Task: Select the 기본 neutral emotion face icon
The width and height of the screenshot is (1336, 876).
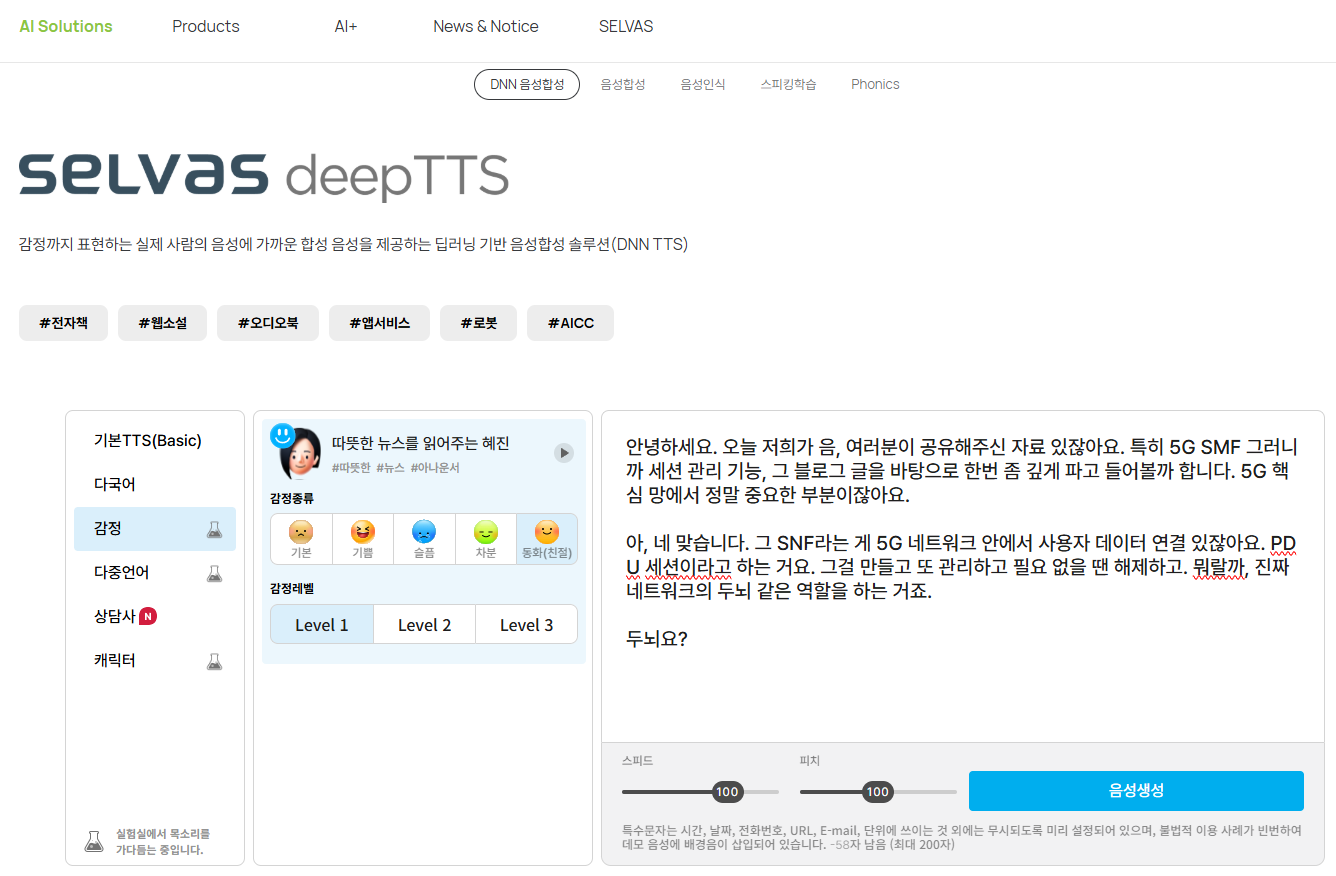Action: pyautogui.click(x=301, y=532)
